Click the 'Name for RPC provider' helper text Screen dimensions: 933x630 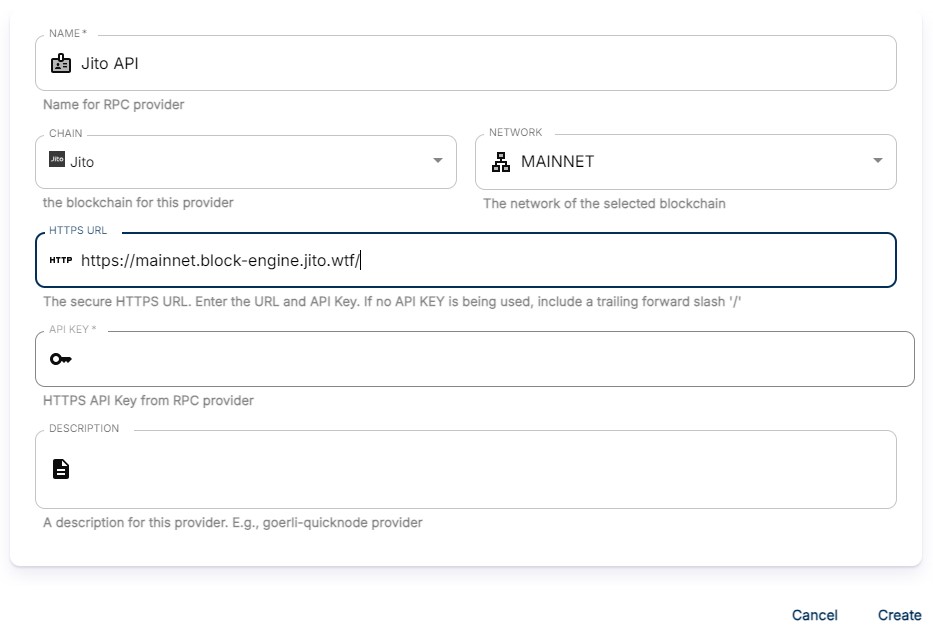(x=114, y=105)
